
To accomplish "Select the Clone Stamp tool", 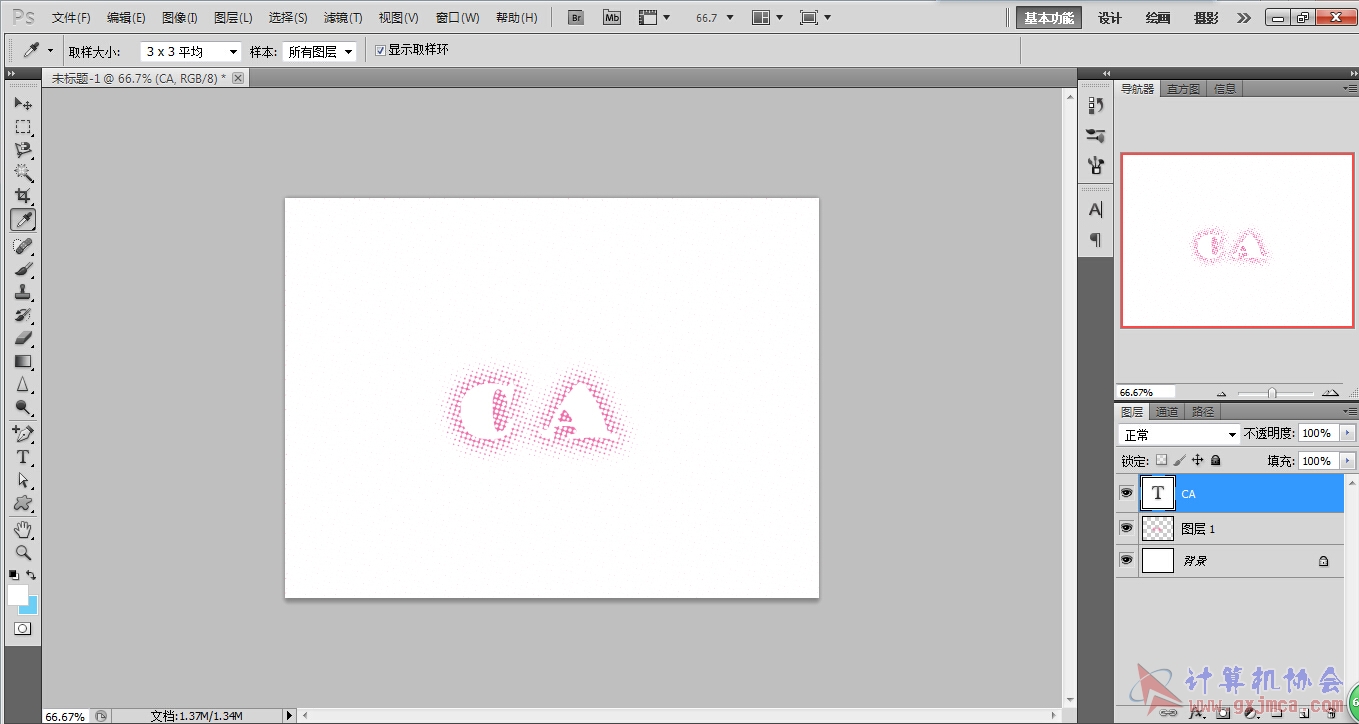I will [23, 292].
